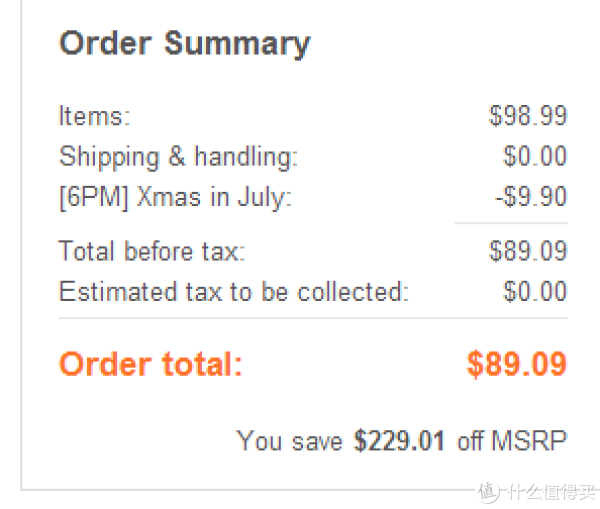The width and height of the screenshot is (600, 509).
Task: Click the You save text
Action: click(289, 441)
